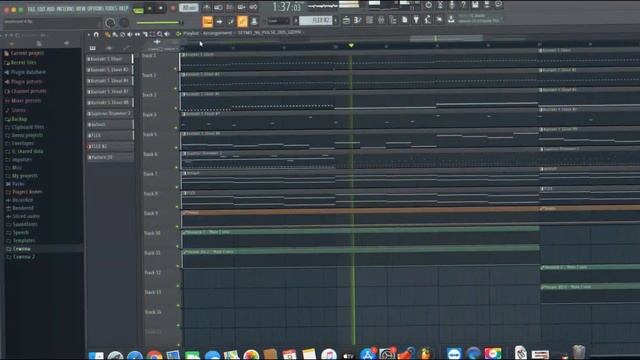640x360 pixels.
Task: Toggle the recording countdown icon
Action: pos(230,7)
